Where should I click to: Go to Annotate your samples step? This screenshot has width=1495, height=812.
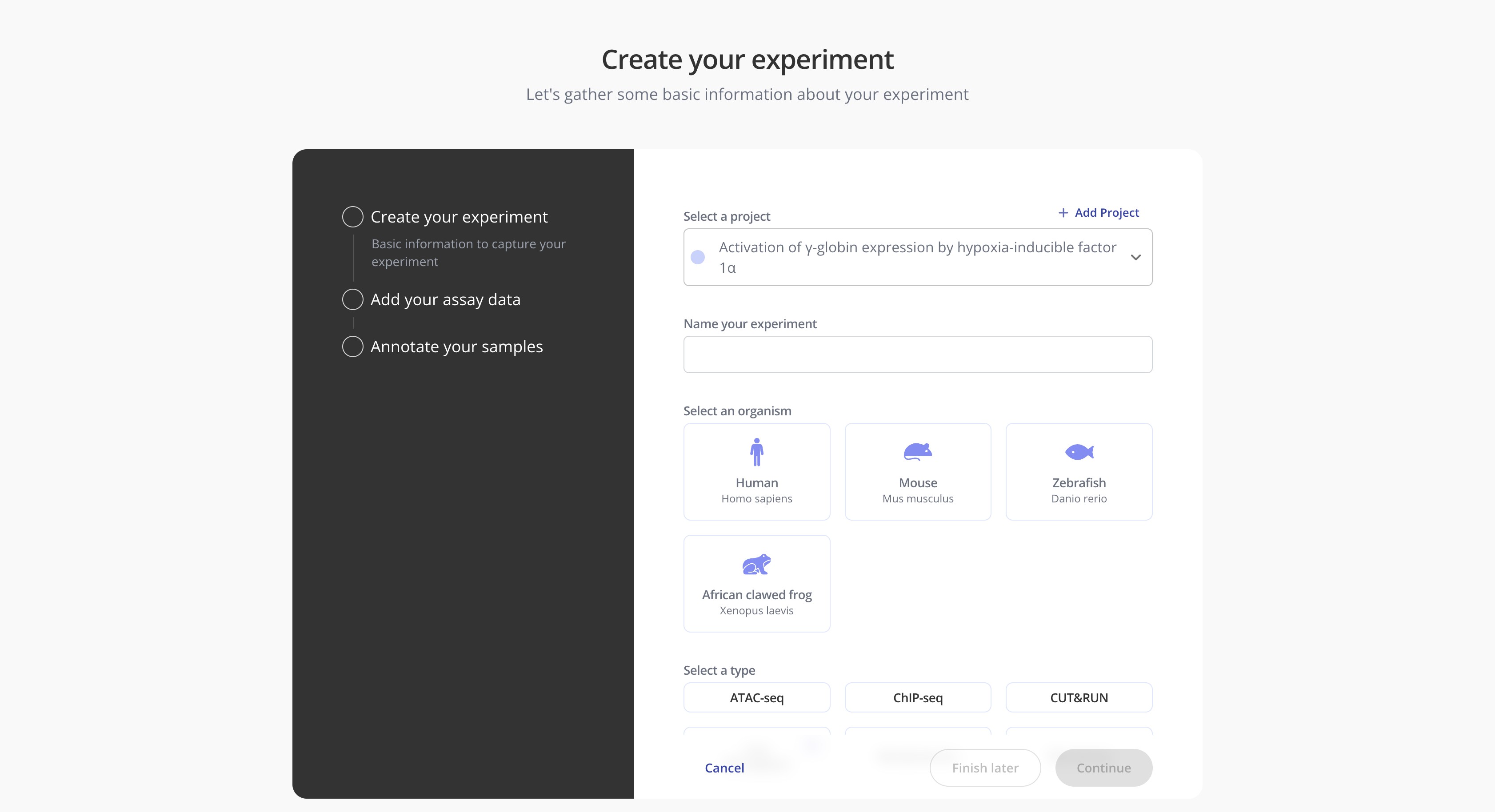456,346
